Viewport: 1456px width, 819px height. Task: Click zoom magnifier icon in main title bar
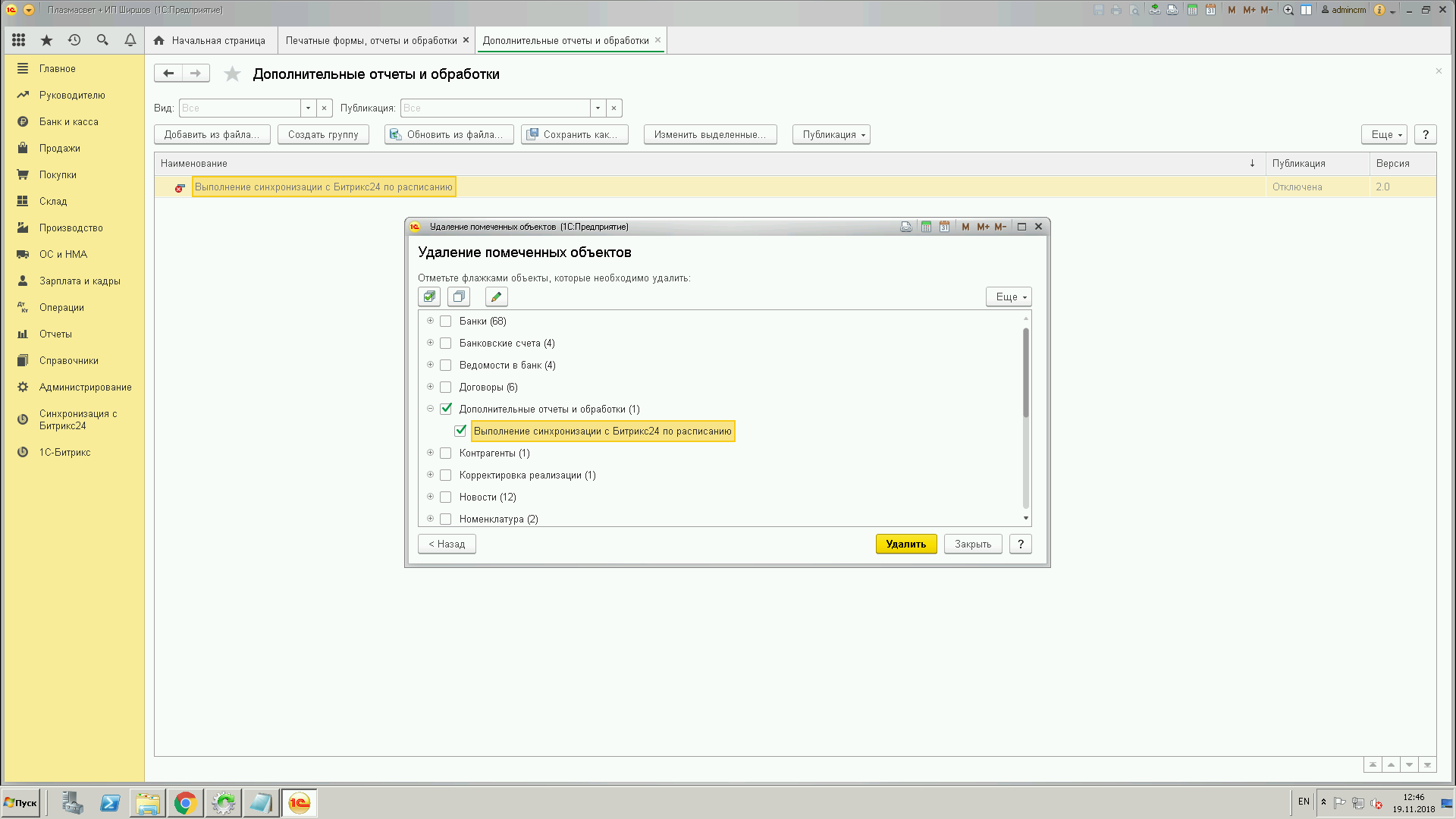tap(1288, 10)
